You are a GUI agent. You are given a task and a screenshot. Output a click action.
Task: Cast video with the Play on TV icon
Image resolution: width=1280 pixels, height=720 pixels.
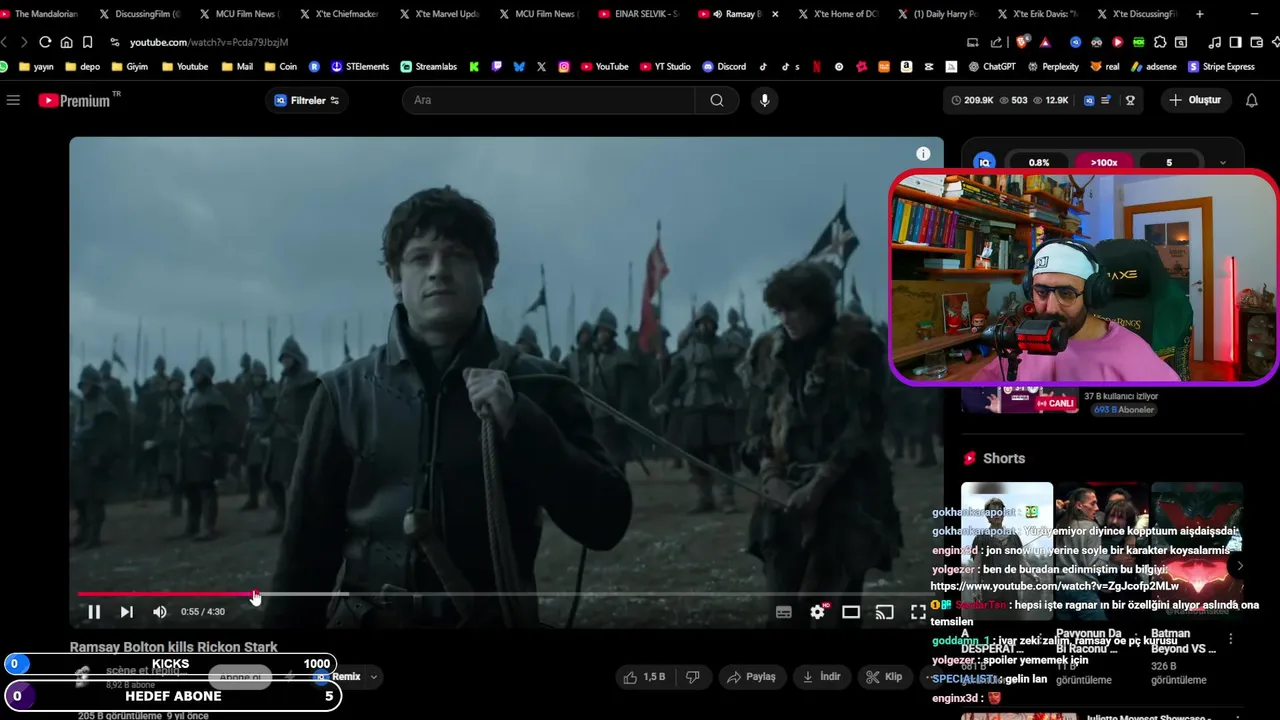884,612
